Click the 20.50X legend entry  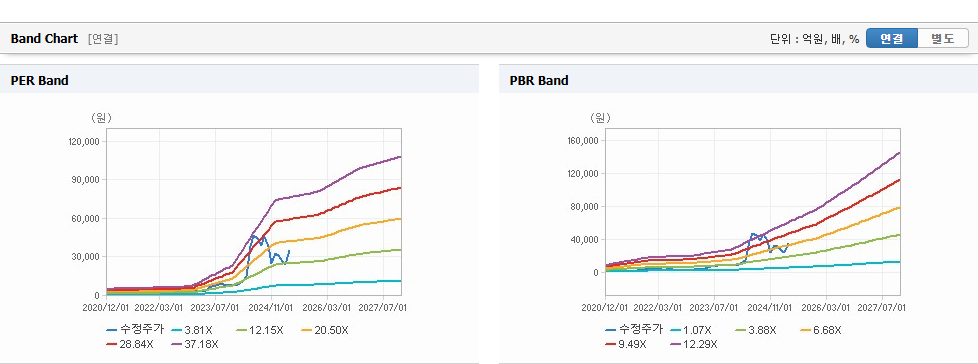325,330
